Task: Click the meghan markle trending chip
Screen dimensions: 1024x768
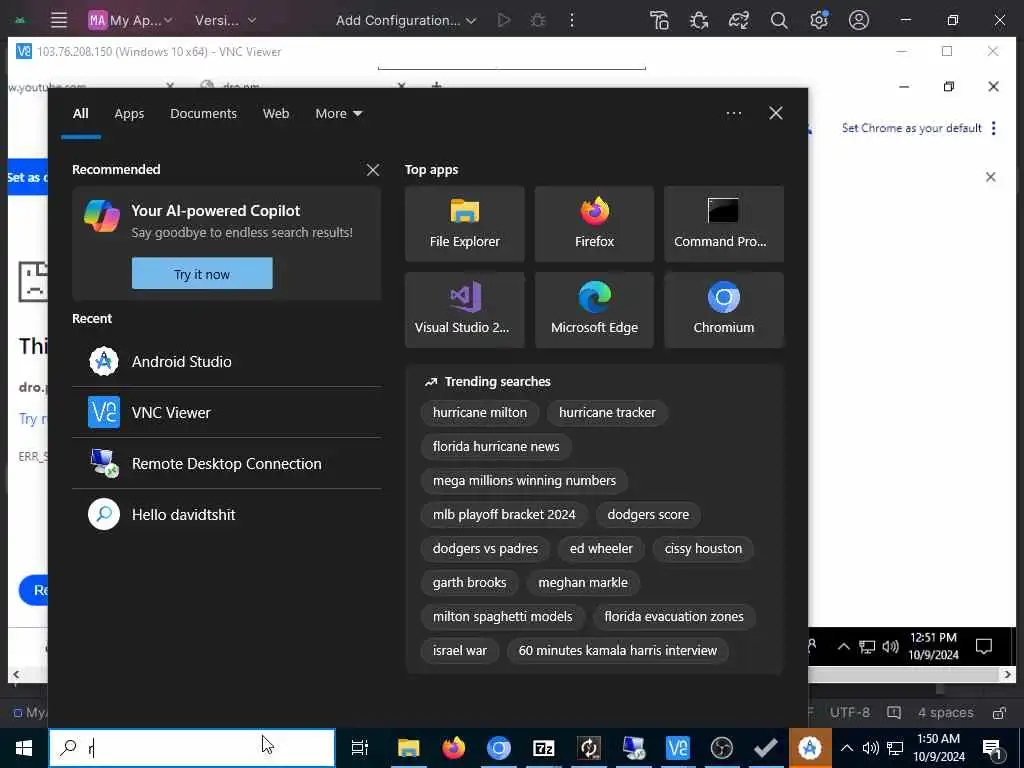Action: pos(583,583)
